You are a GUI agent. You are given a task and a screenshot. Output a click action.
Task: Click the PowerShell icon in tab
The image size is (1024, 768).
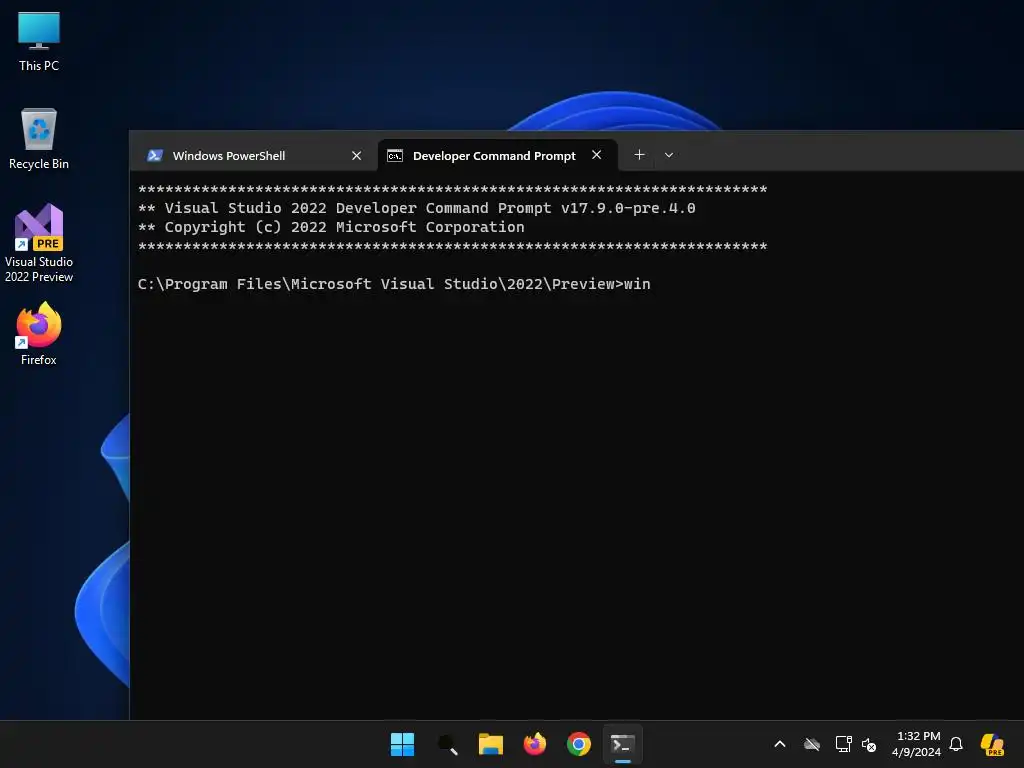155,155
